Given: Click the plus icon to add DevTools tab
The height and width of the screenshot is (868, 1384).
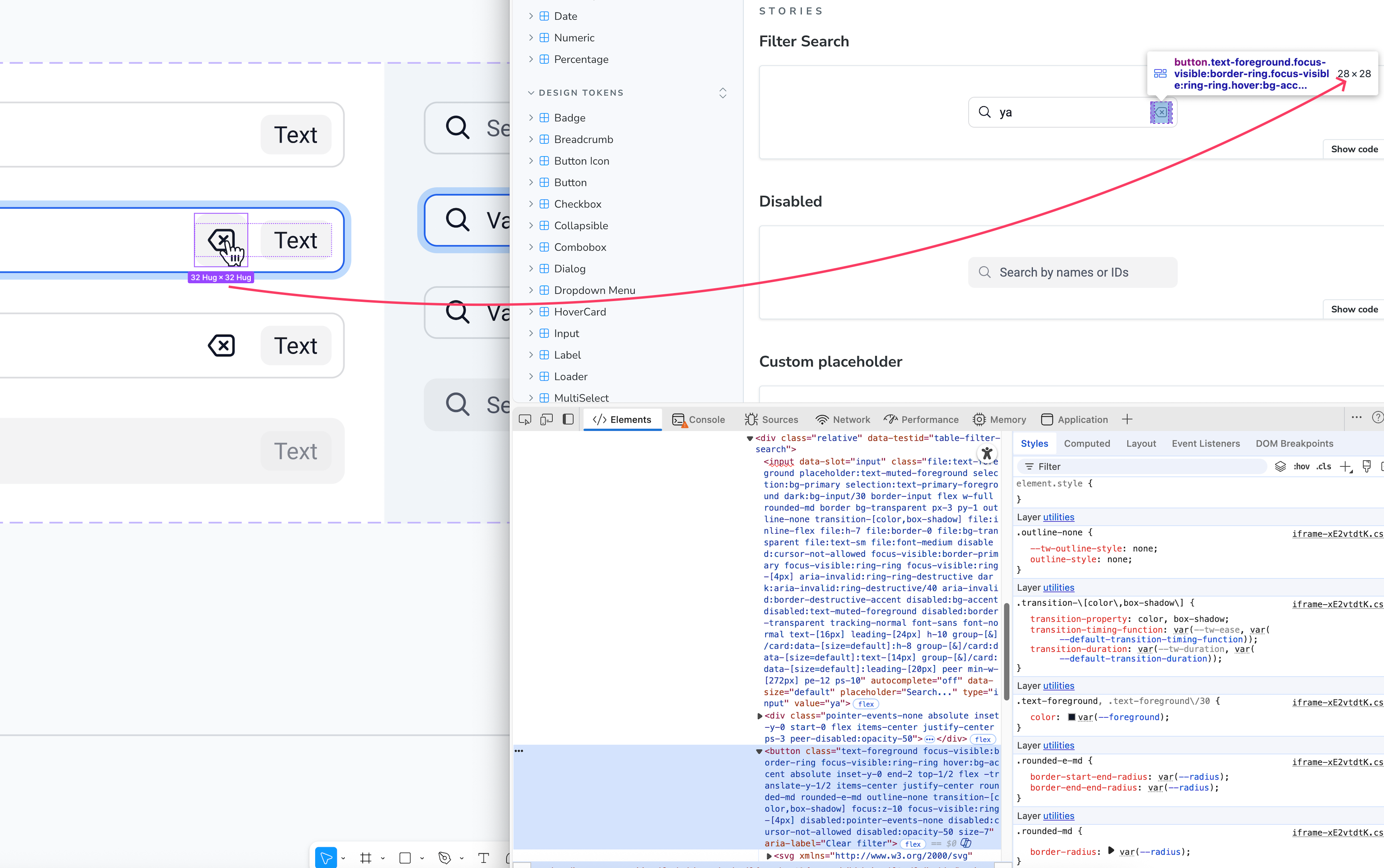Looking at the screenshot, I should [x=1127, y=420].
